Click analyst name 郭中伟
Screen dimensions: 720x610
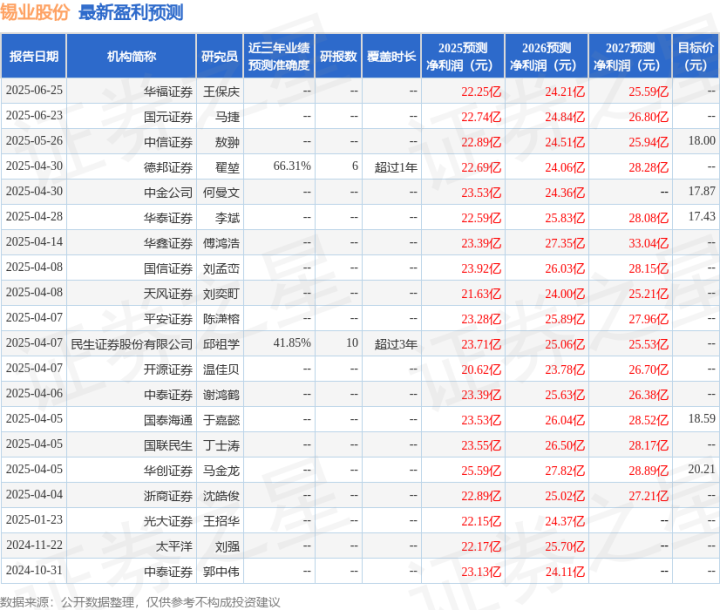pyautogui.click(x=221, y=572)
